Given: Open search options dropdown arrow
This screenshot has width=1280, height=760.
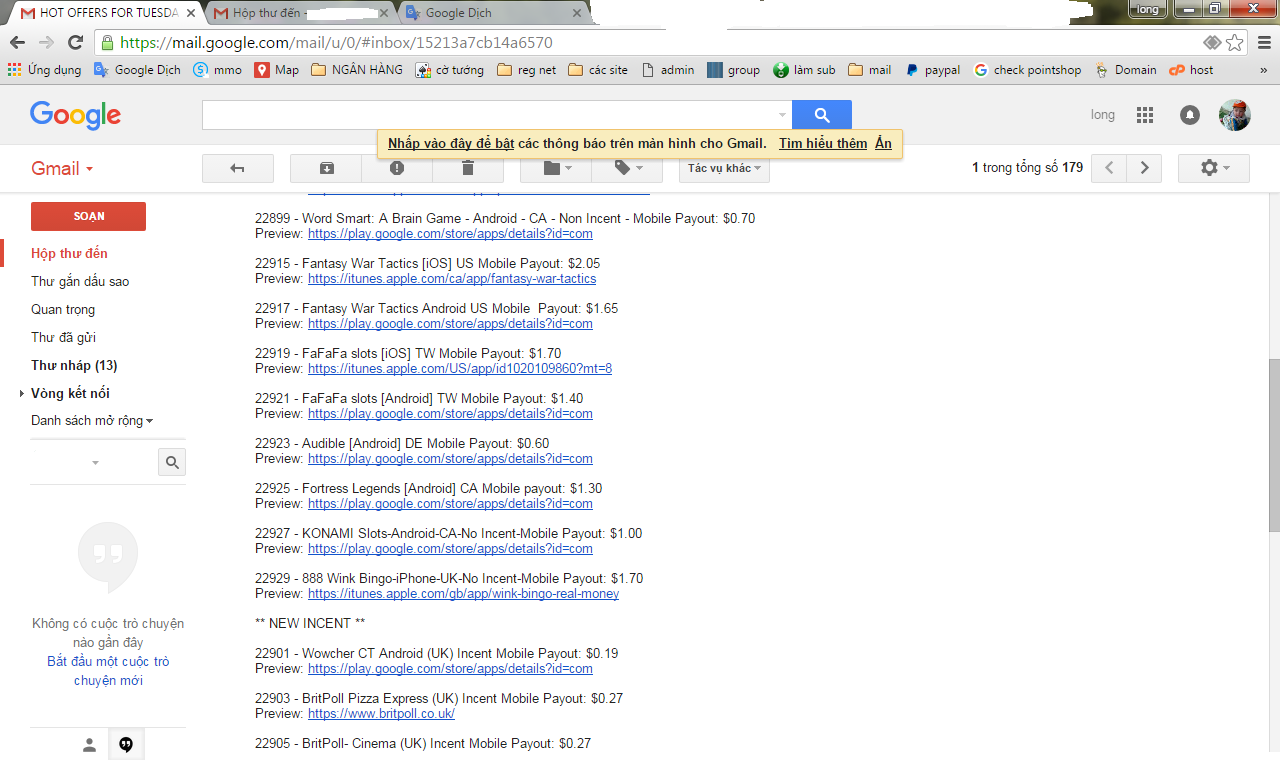Looking at the screenshot, I should [782, 115].
